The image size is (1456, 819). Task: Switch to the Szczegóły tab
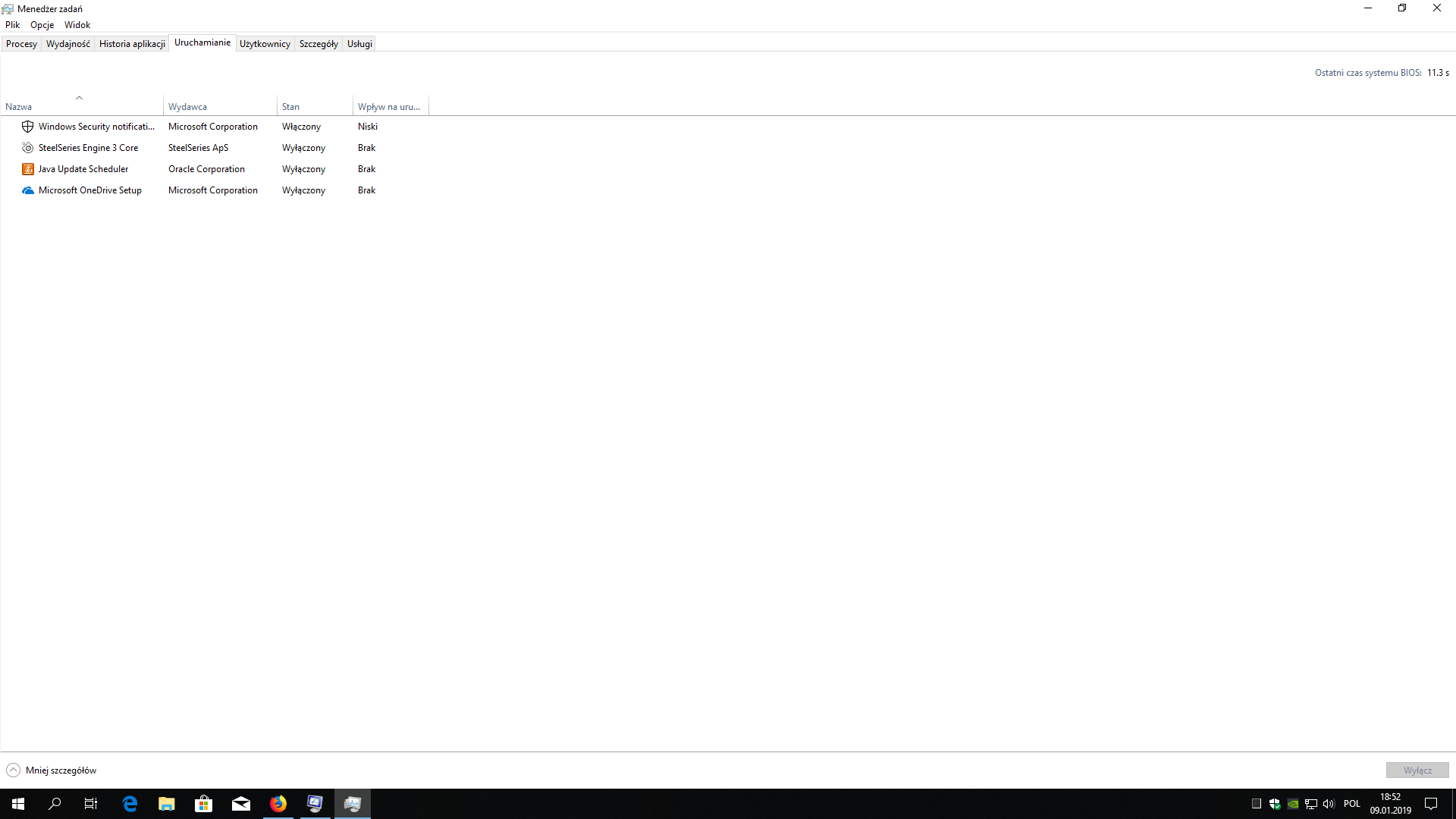pyautogui.click(x=318, y=44)
